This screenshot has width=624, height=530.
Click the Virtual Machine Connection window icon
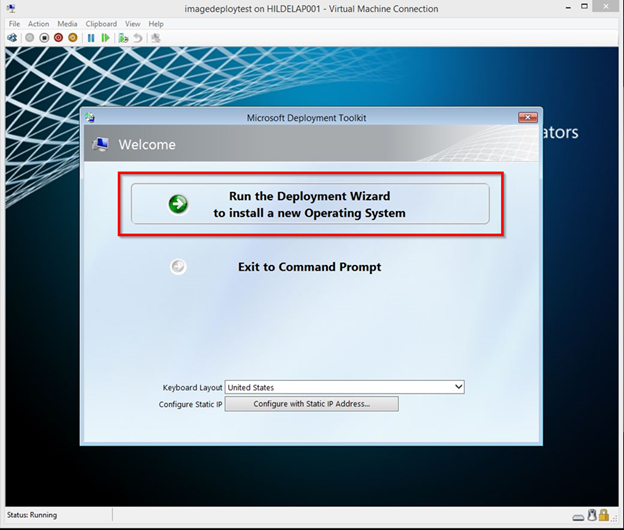12,8
